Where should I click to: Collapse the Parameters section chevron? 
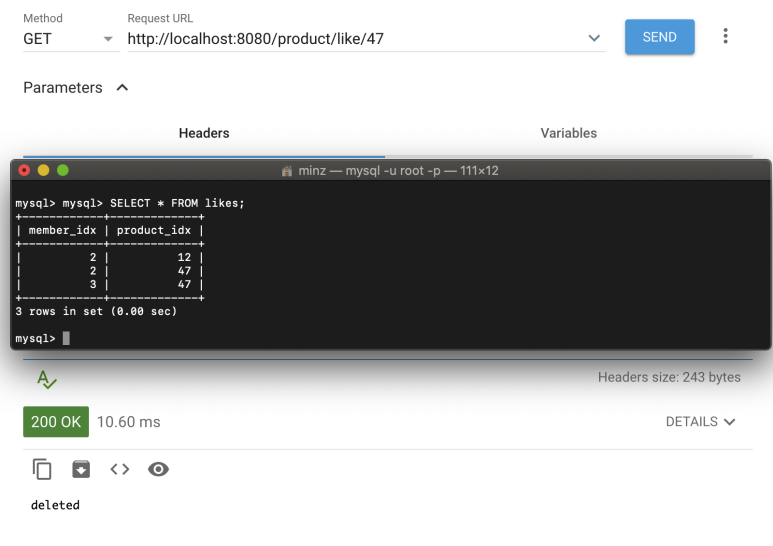pos(122,88)
